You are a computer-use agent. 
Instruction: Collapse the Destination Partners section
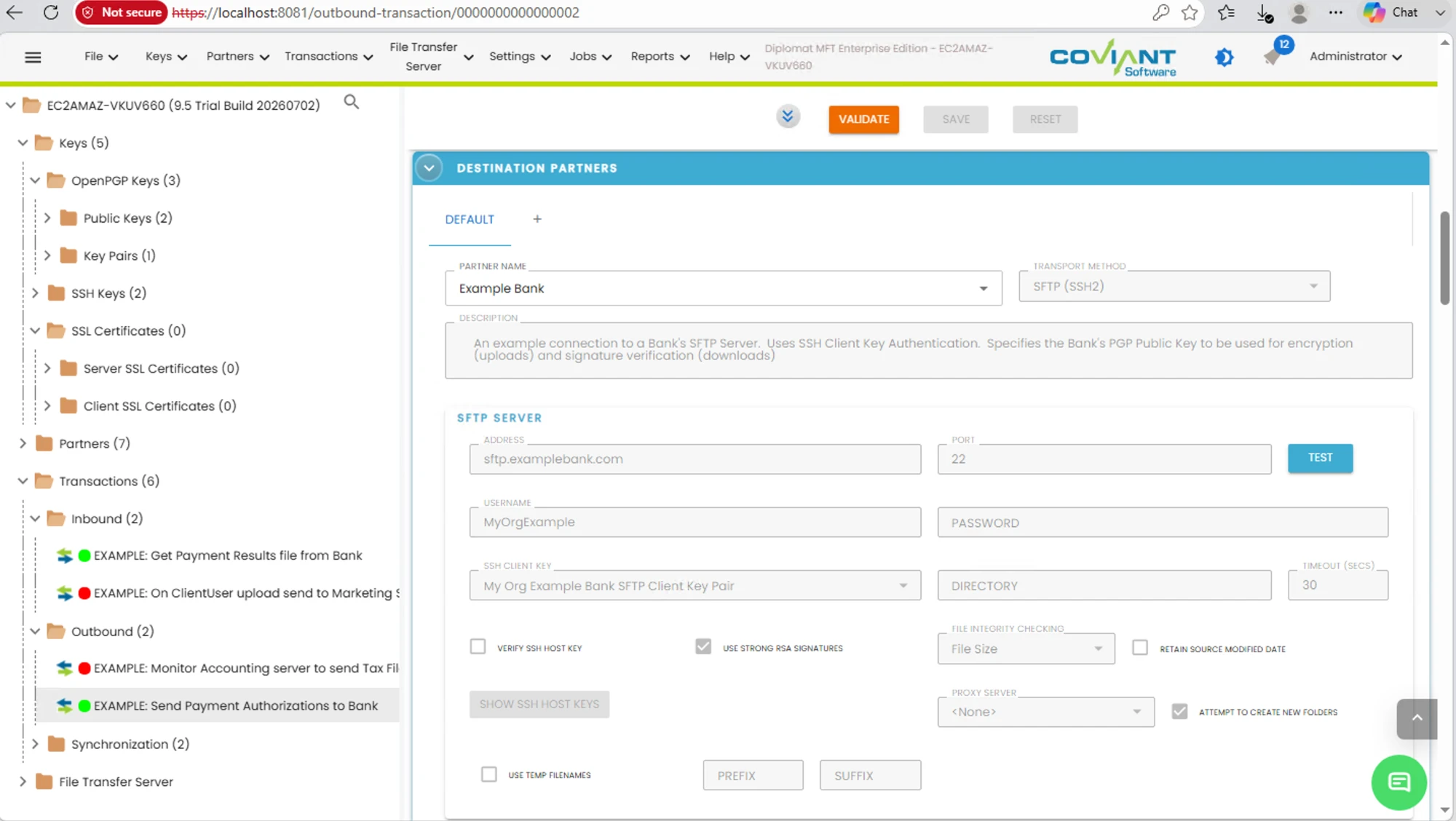[429, 168]
